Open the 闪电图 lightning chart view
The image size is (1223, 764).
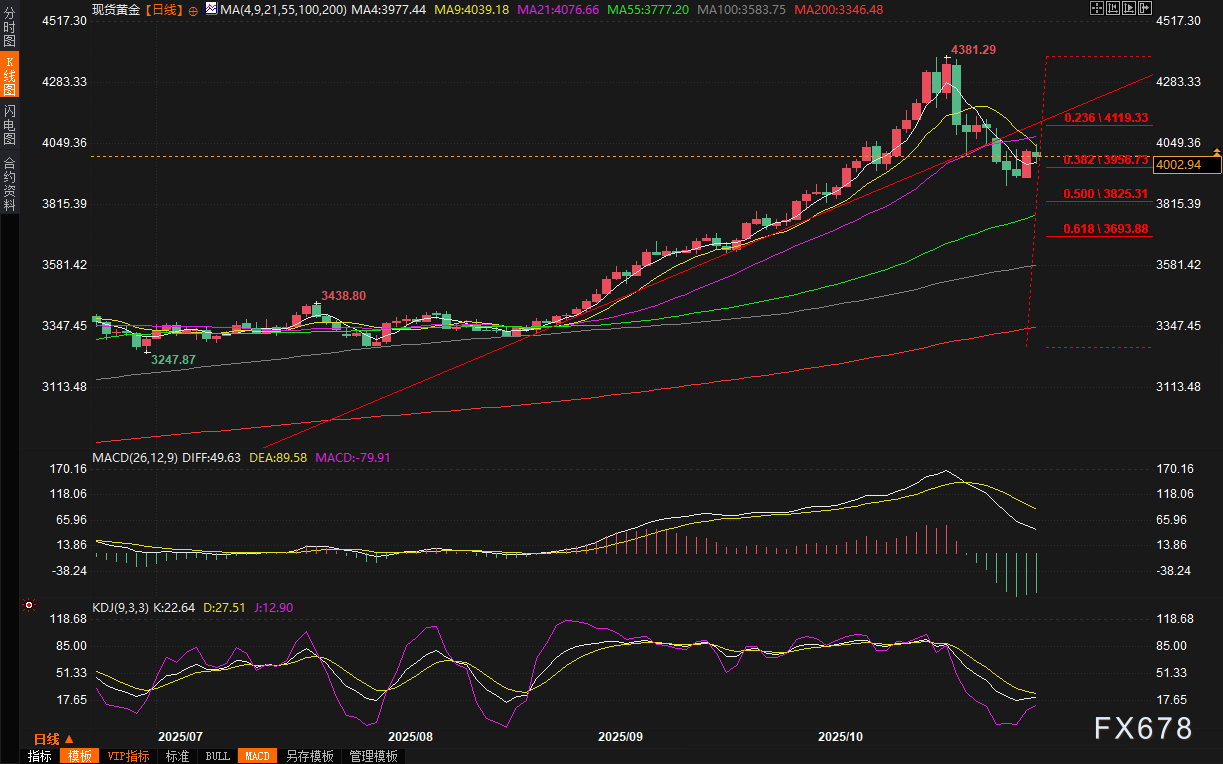(x=8, y=122)
